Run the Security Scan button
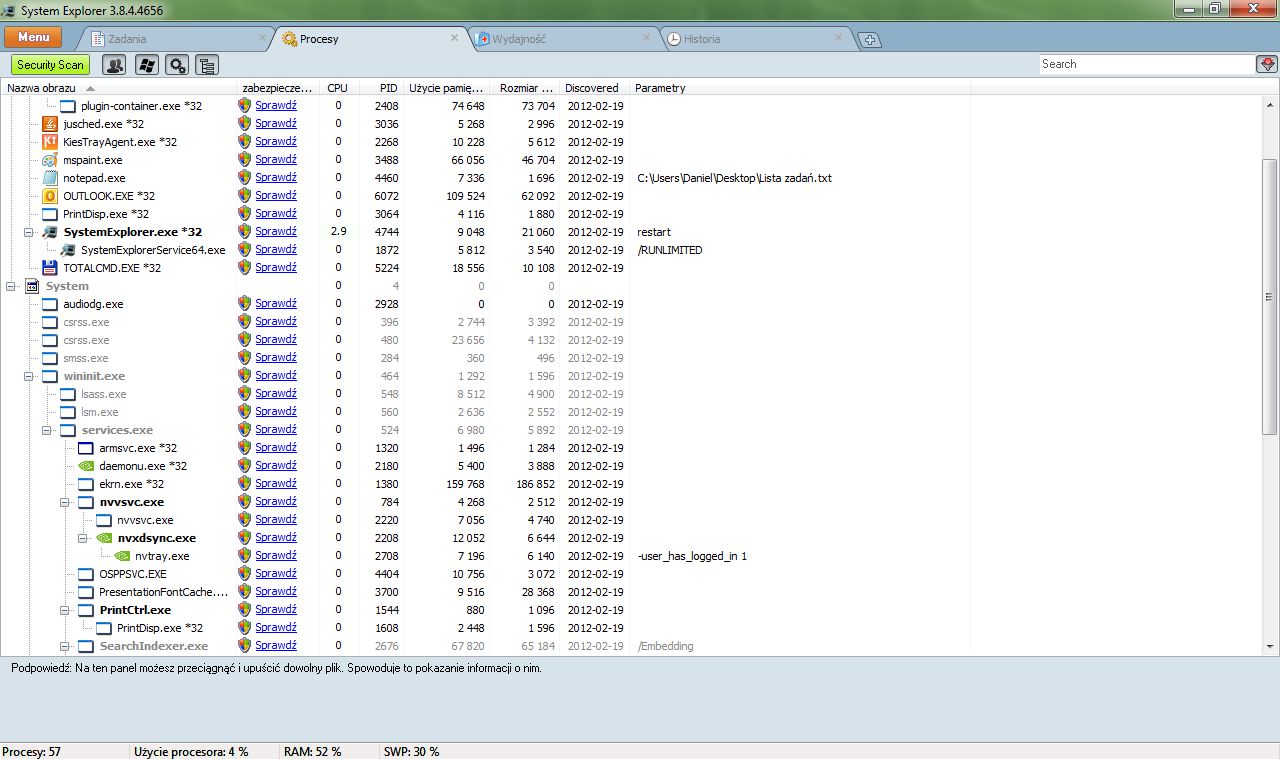Screen dimensions: 1280x760 [50, 65]
